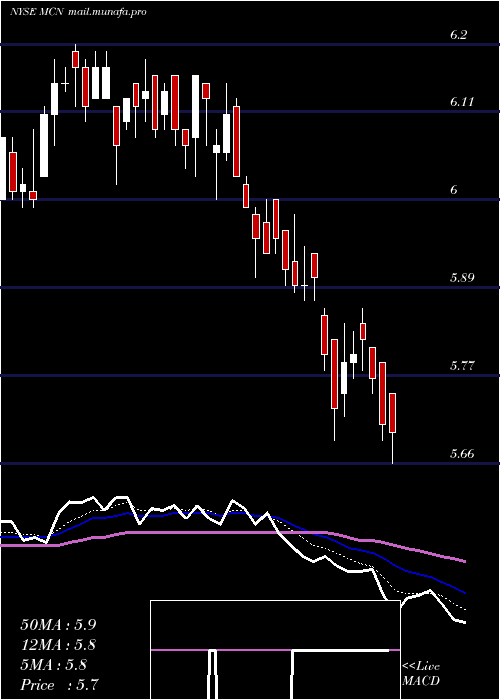
Task: Click the 6.11 price level label
Action: 462,102
